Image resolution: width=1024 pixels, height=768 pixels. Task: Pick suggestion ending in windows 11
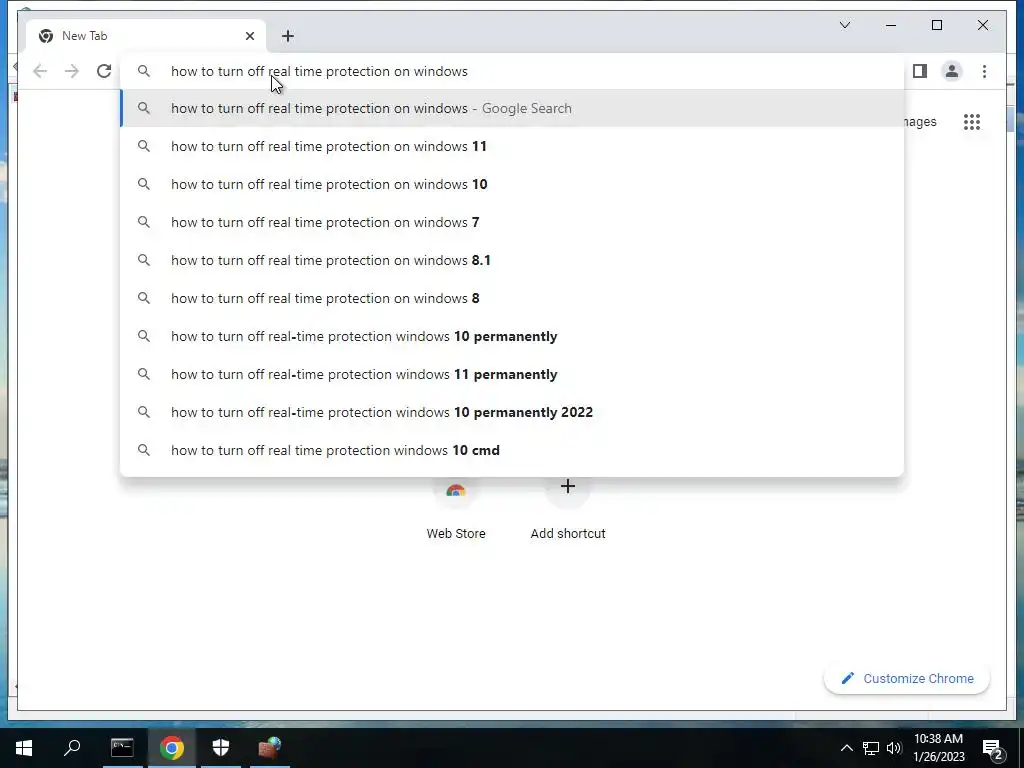(x=513, y=146)
